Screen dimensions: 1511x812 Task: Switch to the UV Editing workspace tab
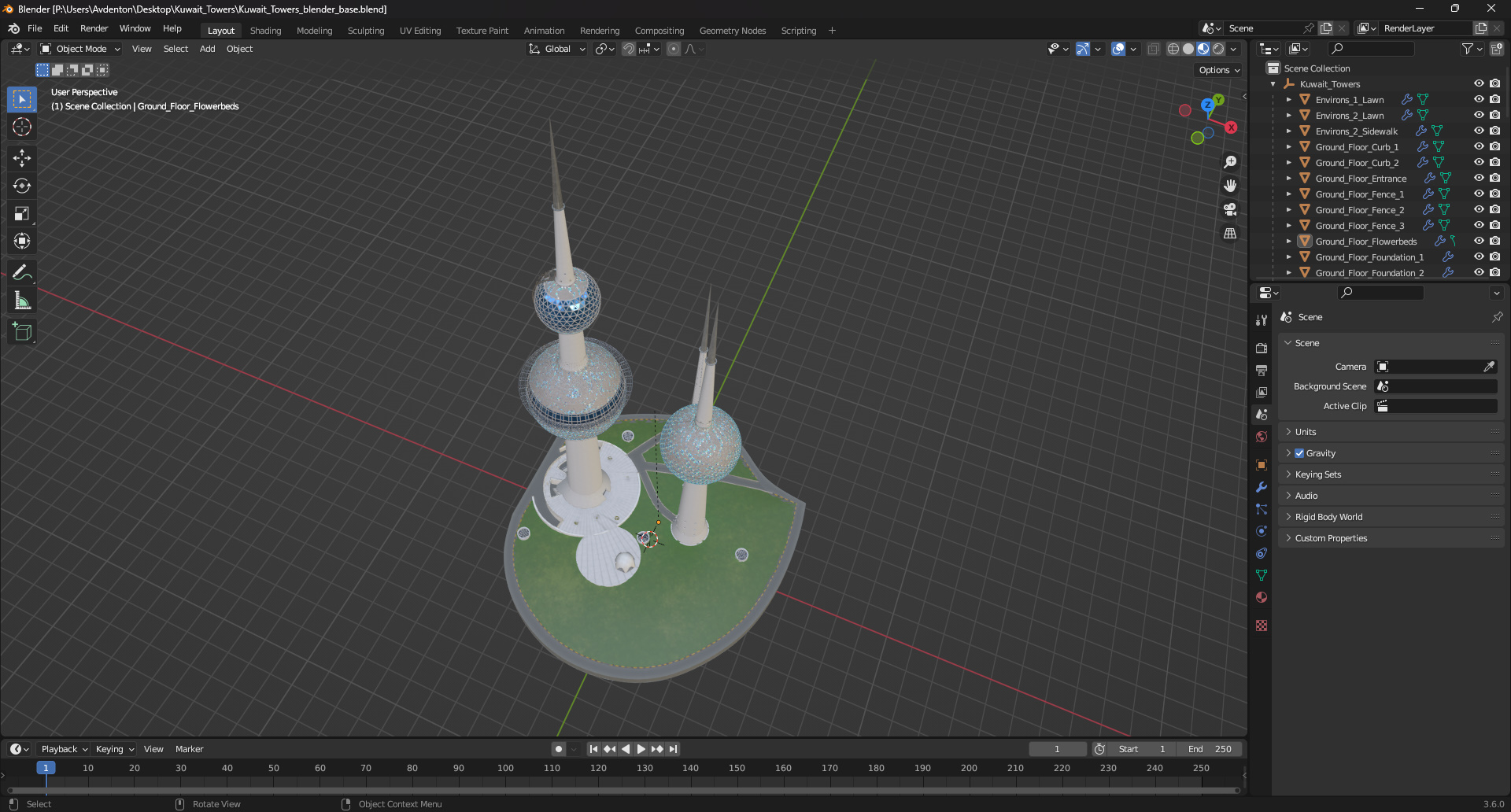point(420,31)
